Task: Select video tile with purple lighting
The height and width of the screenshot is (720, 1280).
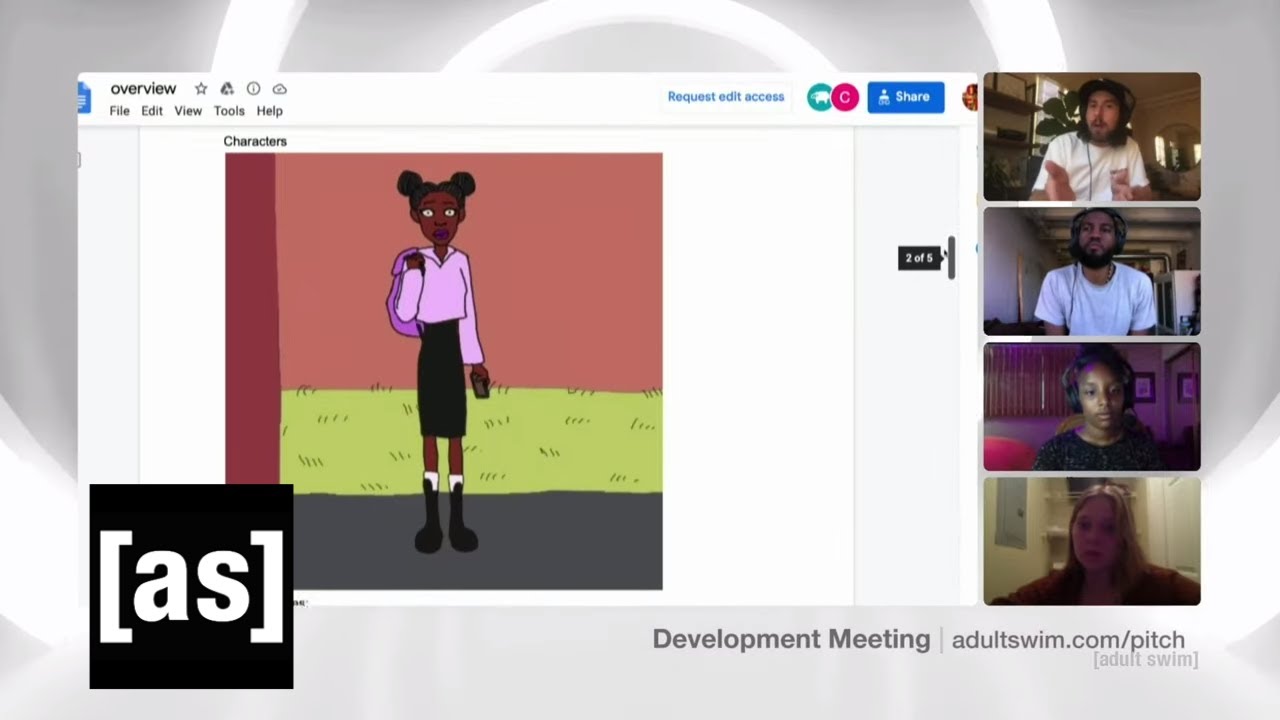Action: [x=1092, y=407]
